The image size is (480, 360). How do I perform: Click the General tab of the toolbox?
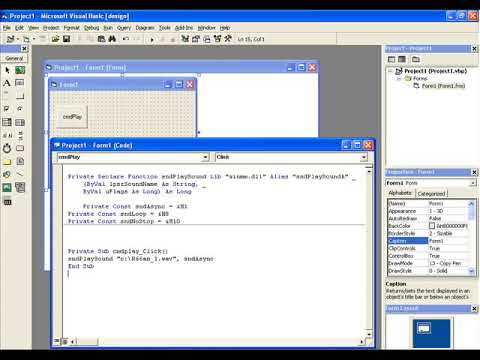pos(14,58)
